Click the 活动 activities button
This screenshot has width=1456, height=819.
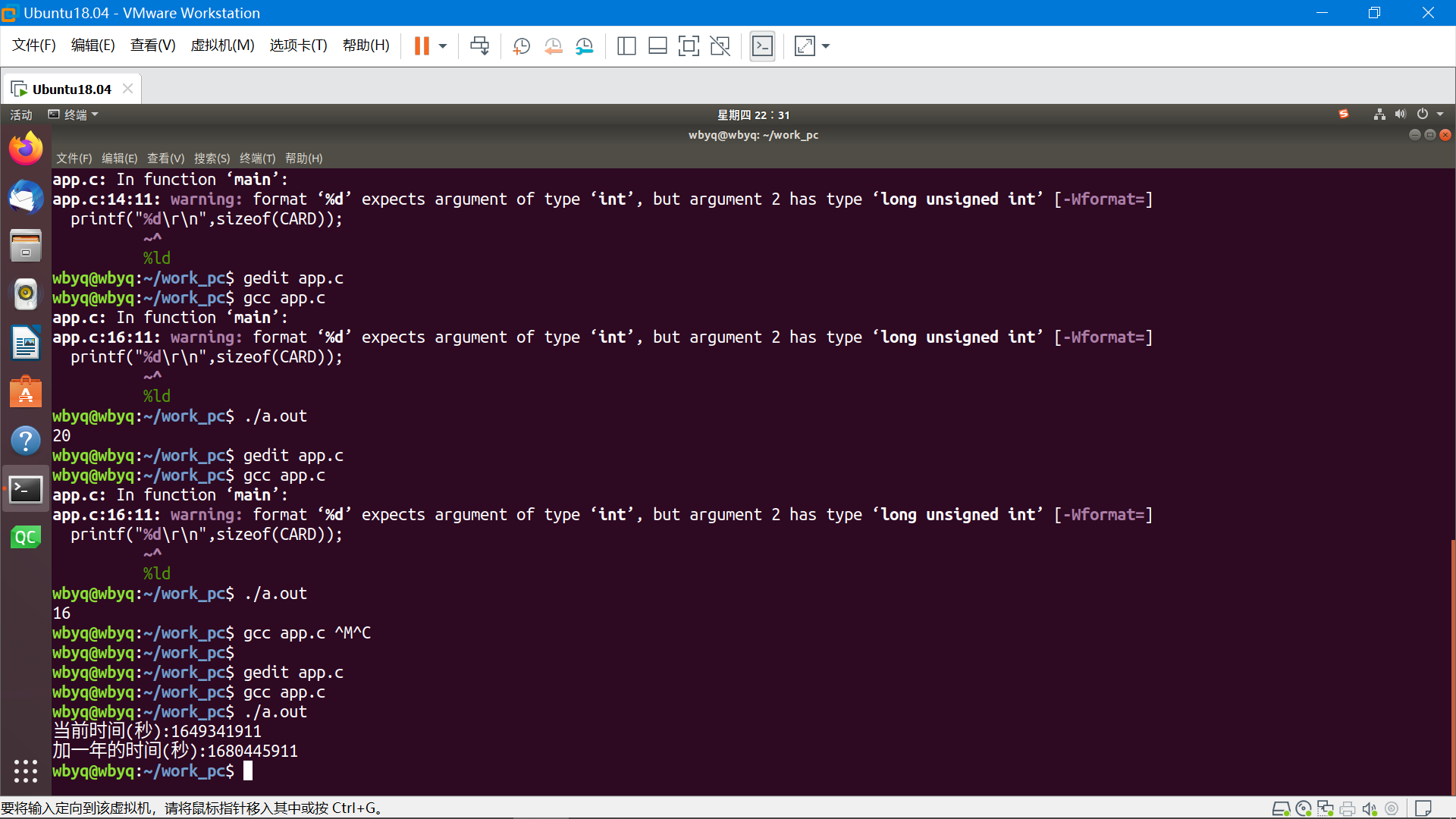click(x=21, y=115)
